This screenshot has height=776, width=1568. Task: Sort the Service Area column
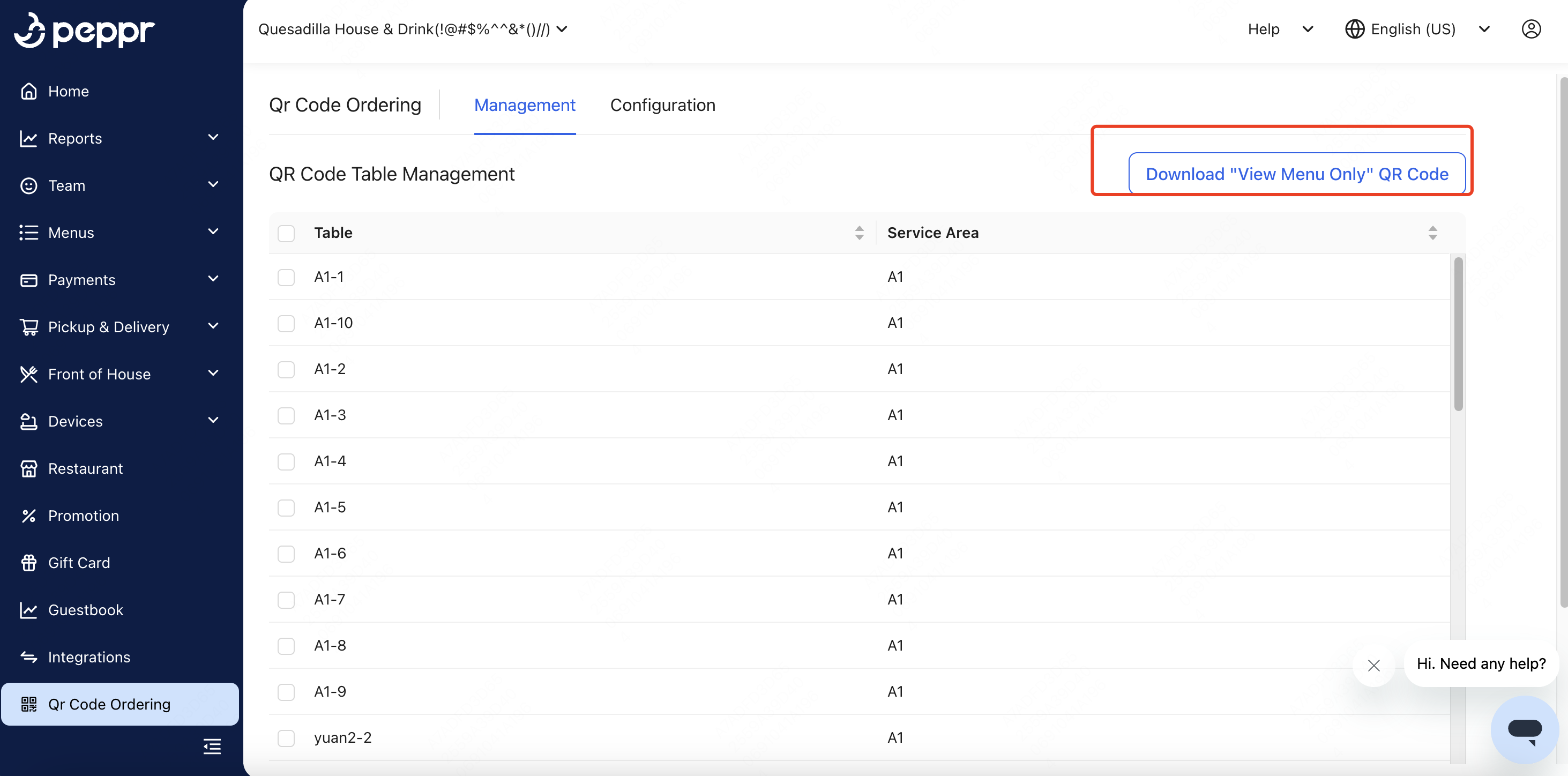pos(1433,233)
